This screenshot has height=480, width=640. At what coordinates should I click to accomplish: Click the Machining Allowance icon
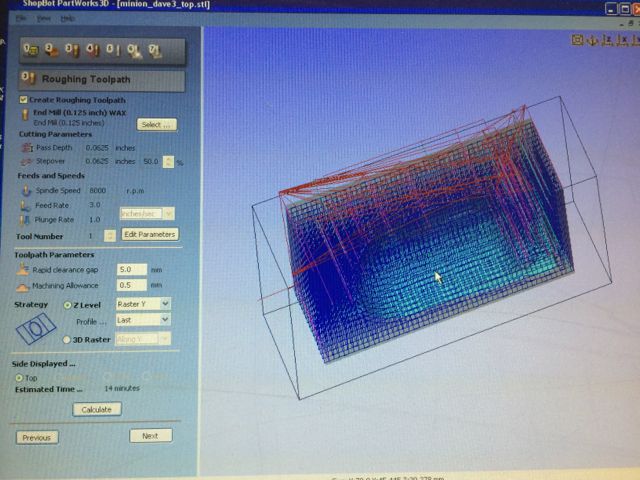[22, 287]
